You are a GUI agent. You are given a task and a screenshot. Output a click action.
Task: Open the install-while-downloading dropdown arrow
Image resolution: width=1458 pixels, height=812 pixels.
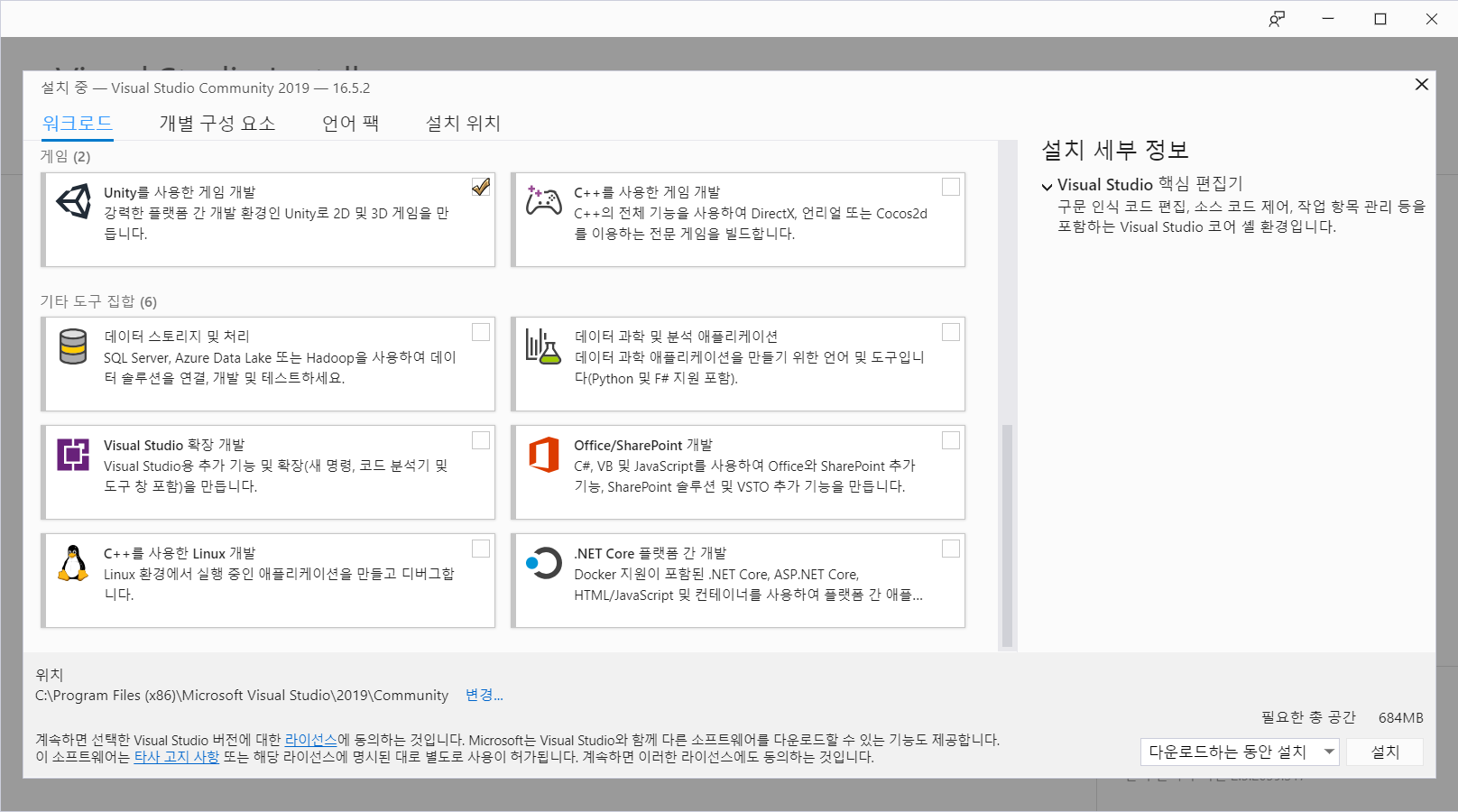pos(1329,752)
